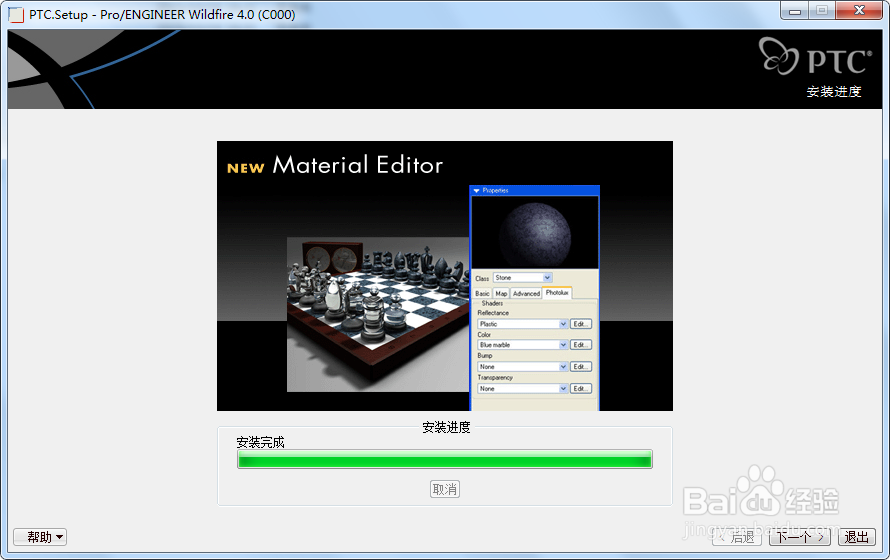
Task: Close the PTC.Setup window
Action: click(859, 11)
